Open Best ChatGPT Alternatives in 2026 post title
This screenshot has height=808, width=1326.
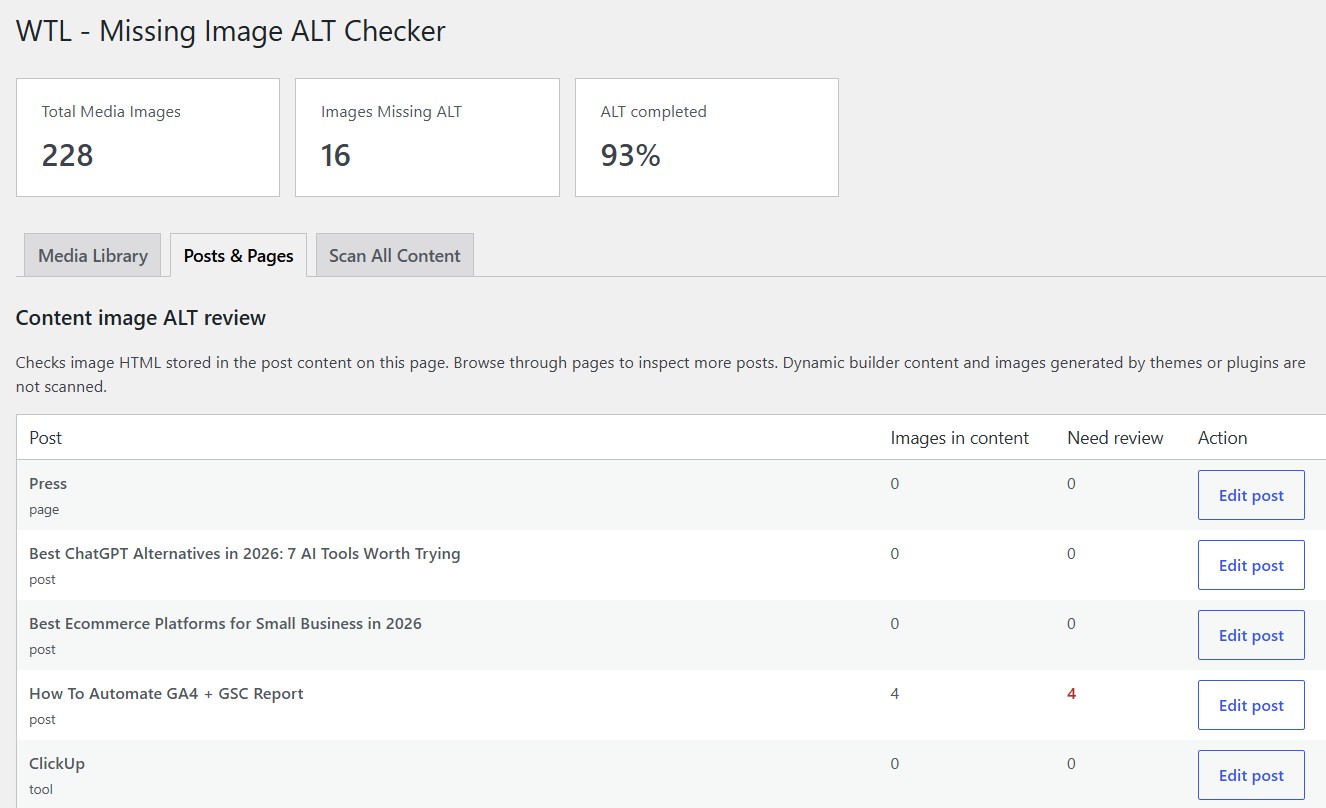[x=245, y=554]
